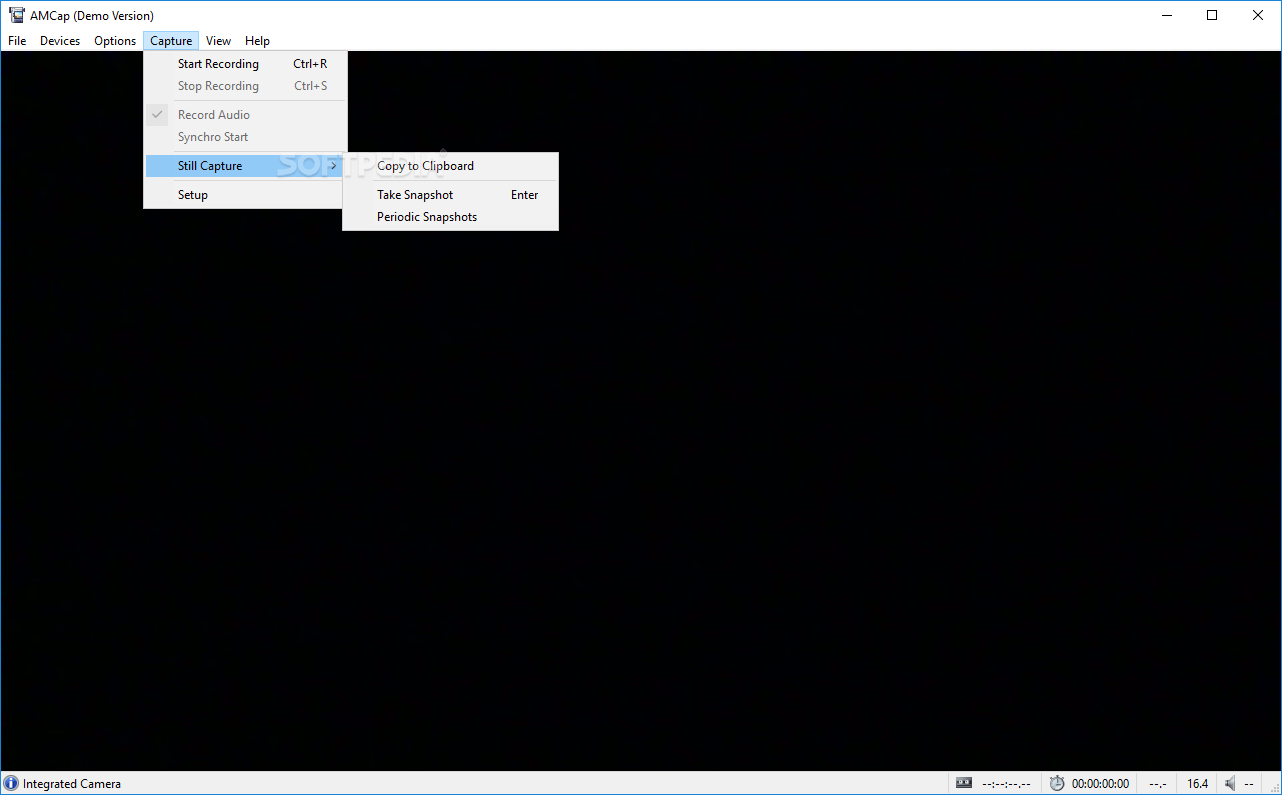Screen dimensions: 1282x795
Task: Click the speaker audio icon in status bar
Action: tap(1230, 783)
